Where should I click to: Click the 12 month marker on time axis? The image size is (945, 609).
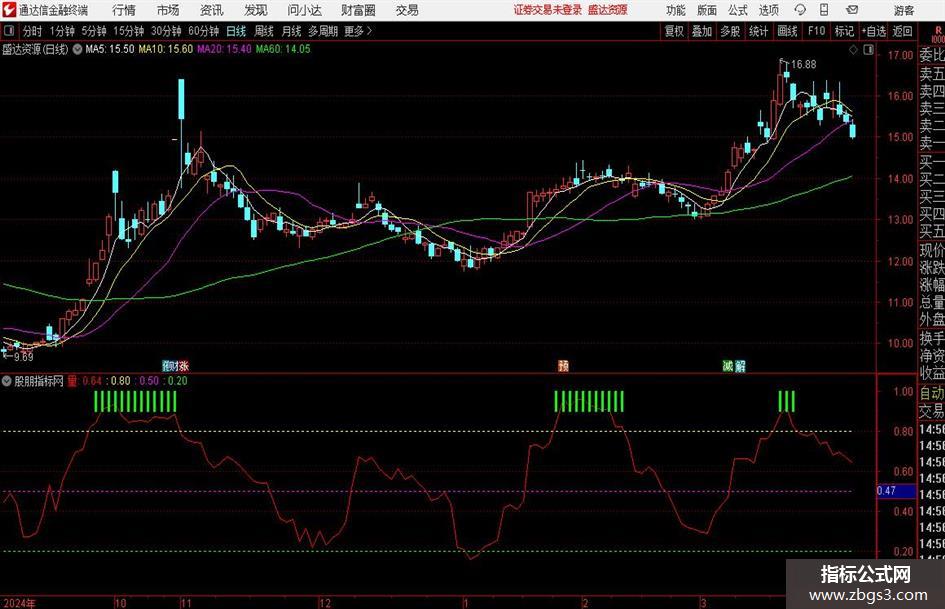(x=325, y=603)
